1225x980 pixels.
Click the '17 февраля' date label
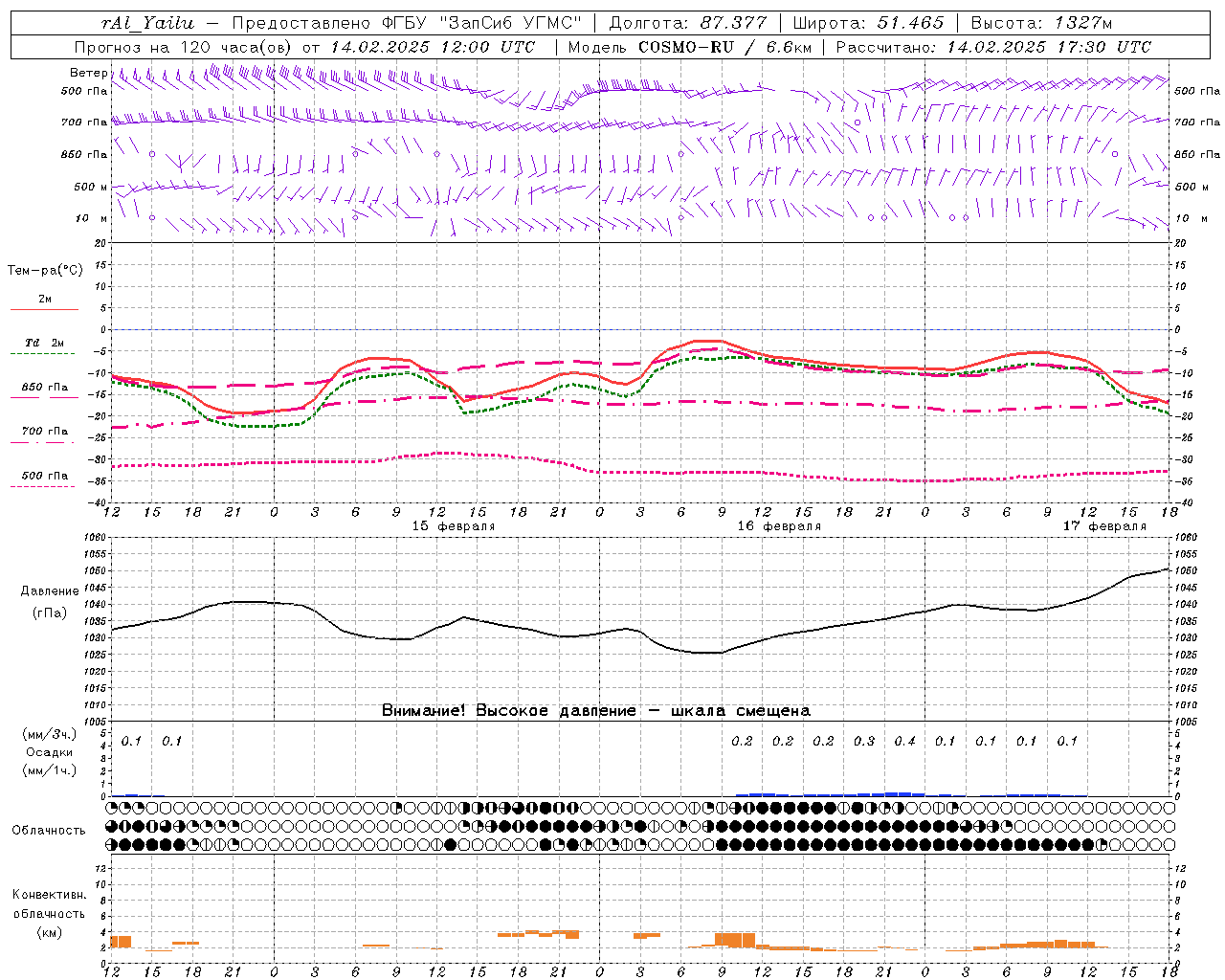click(1104, 526)
